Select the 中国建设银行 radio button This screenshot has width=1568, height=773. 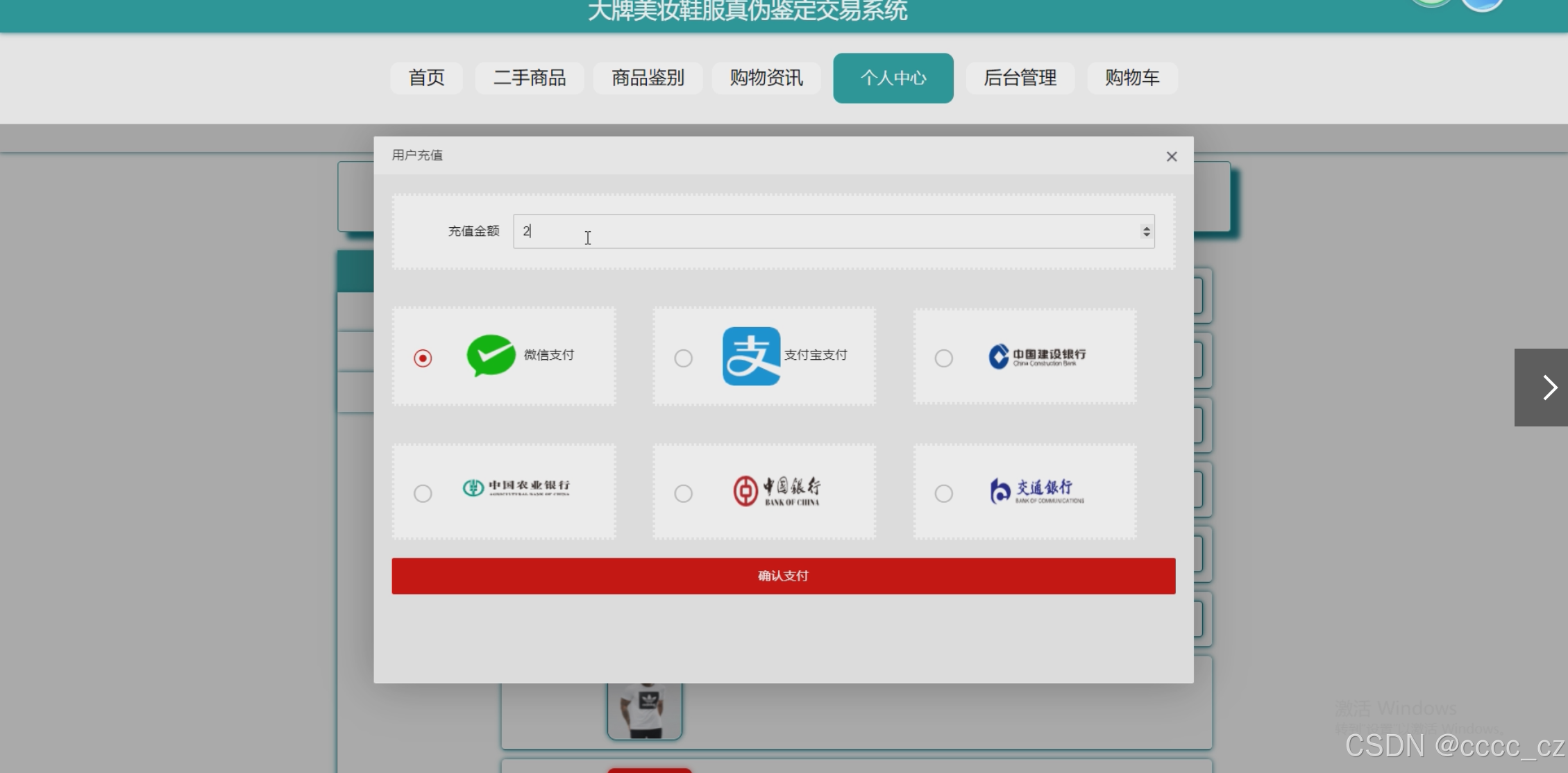tap(943, 358)
